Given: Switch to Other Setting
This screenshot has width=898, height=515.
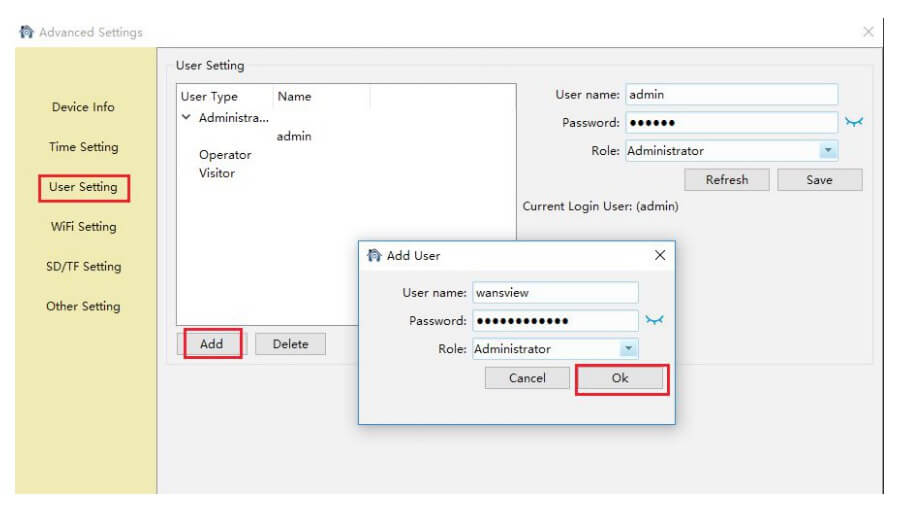Looking at the screenshot, I should point(84,306).
